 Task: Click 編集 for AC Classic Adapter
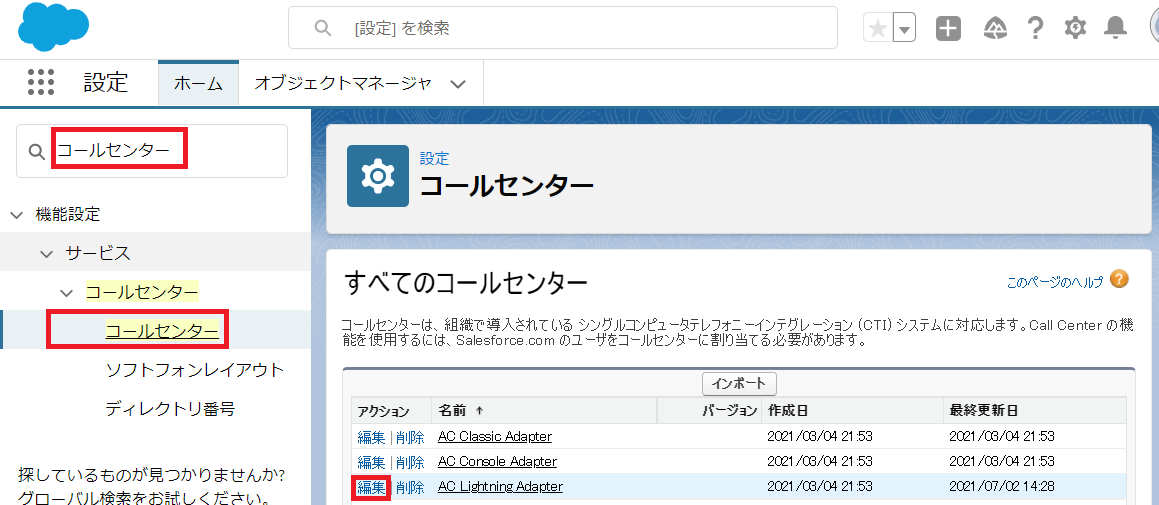371,436
